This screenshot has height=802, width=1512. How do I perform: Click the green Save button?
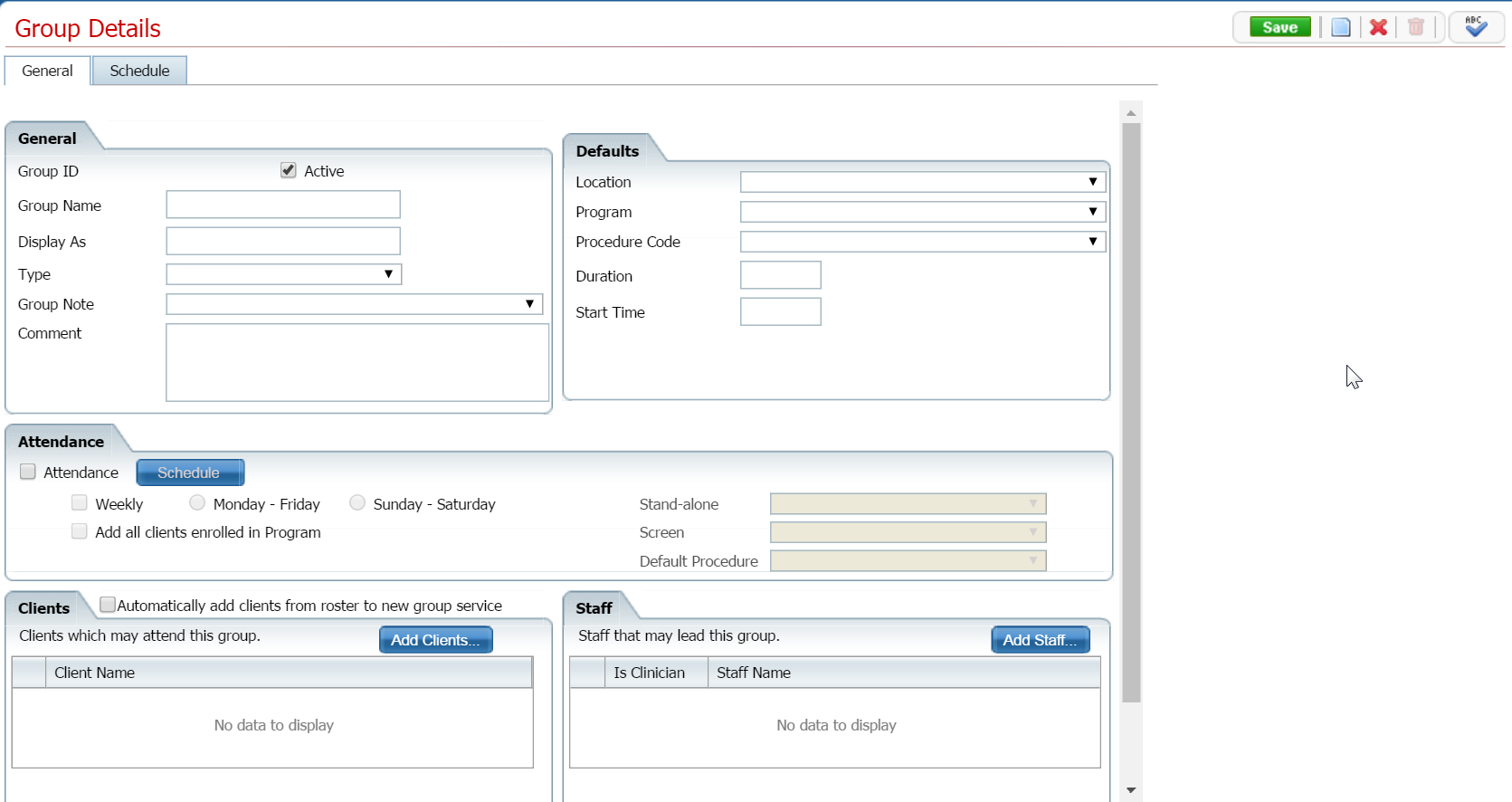coord(1279,27)
